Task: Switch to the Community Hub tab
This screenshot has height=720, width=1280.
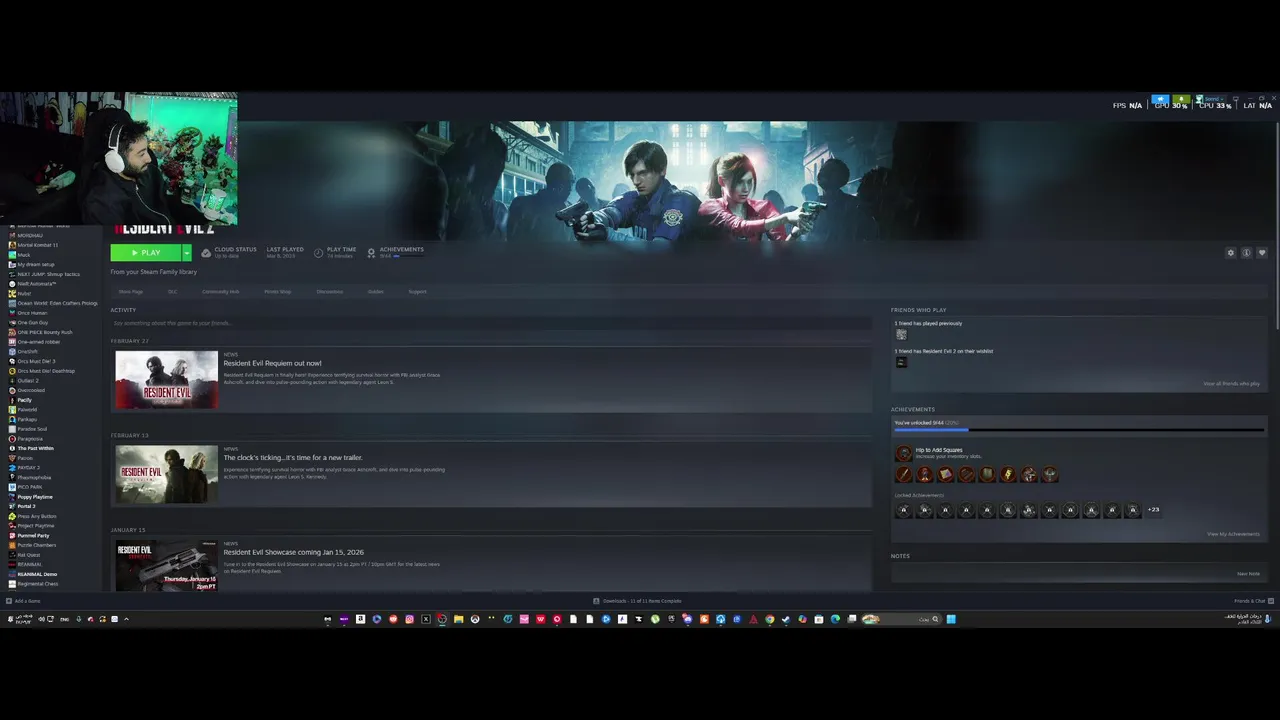Action: (220, 292)
